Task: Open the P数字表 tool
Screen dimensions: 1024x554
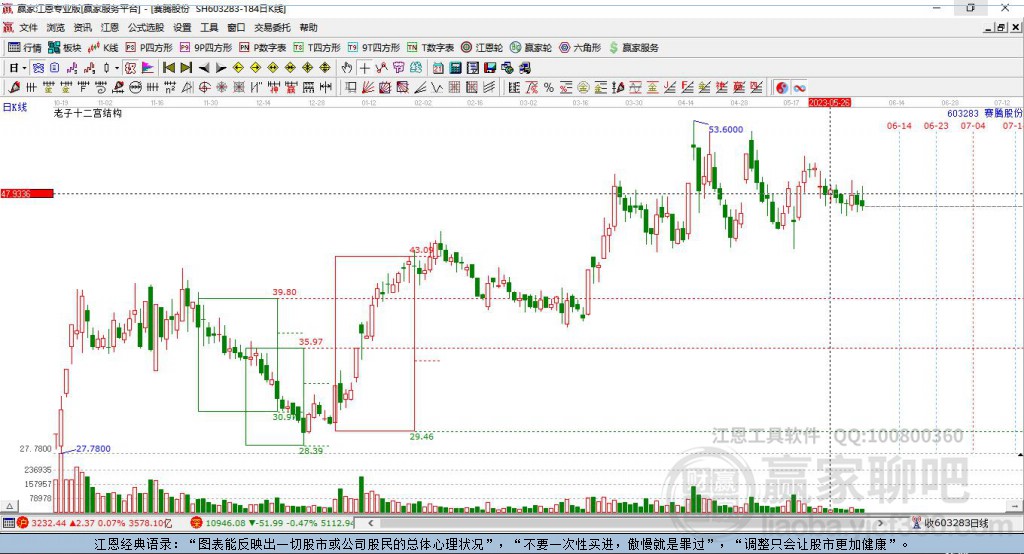Action: click(x=263, y=48)
